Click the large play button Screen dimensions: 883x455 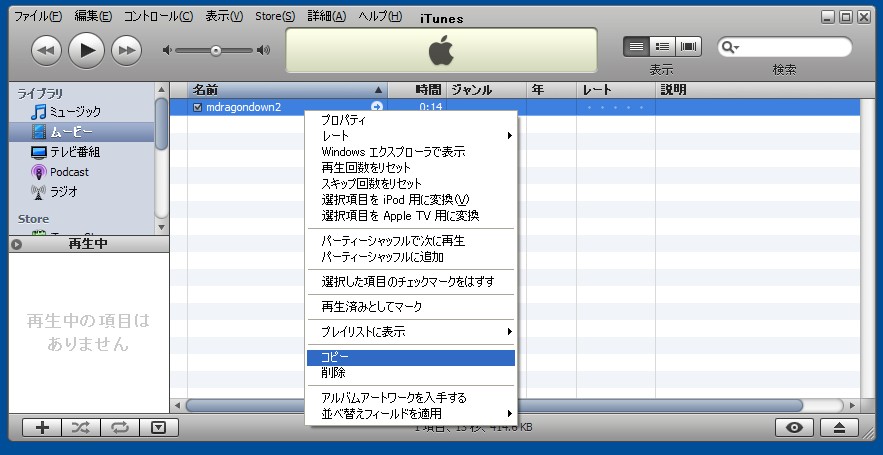(86, 51)
